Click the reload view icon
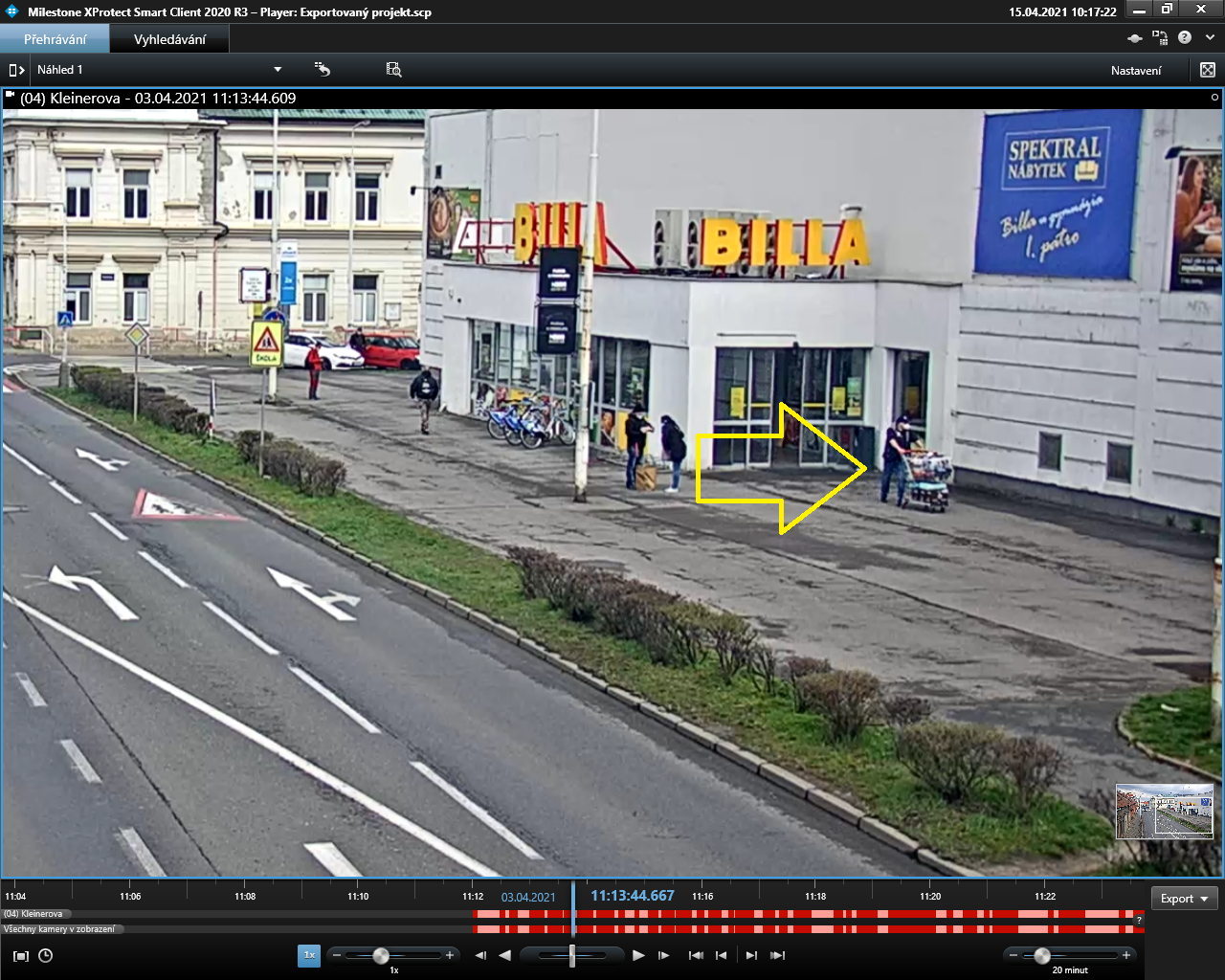This screenshot has width=1225, height=980. pyautogui.click(x=323, y=70)
